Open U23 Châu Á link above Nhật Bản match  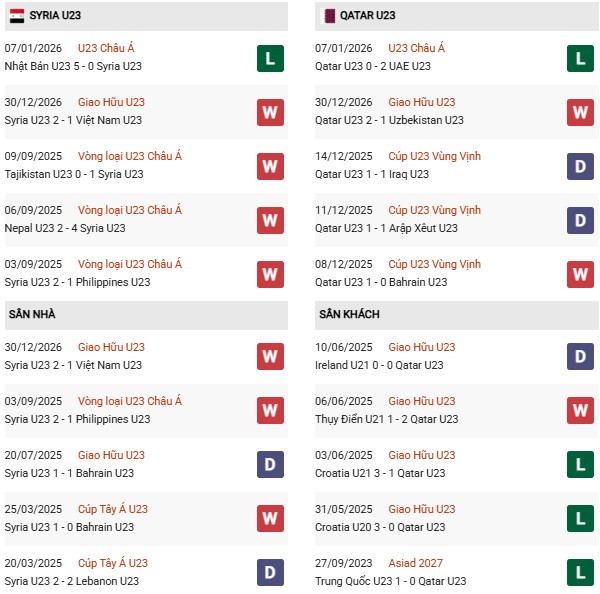[105, 48]
